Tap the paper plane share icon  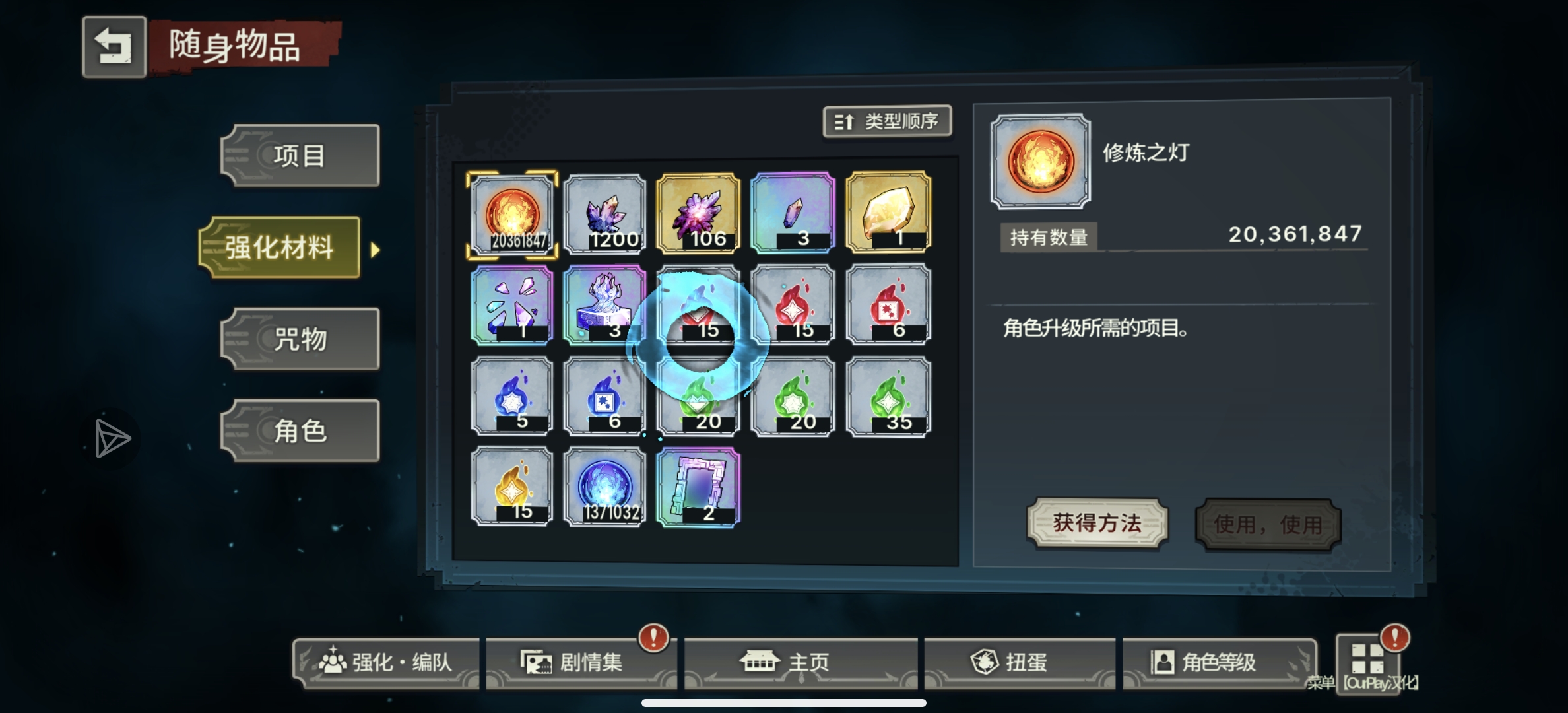[112, 438]
